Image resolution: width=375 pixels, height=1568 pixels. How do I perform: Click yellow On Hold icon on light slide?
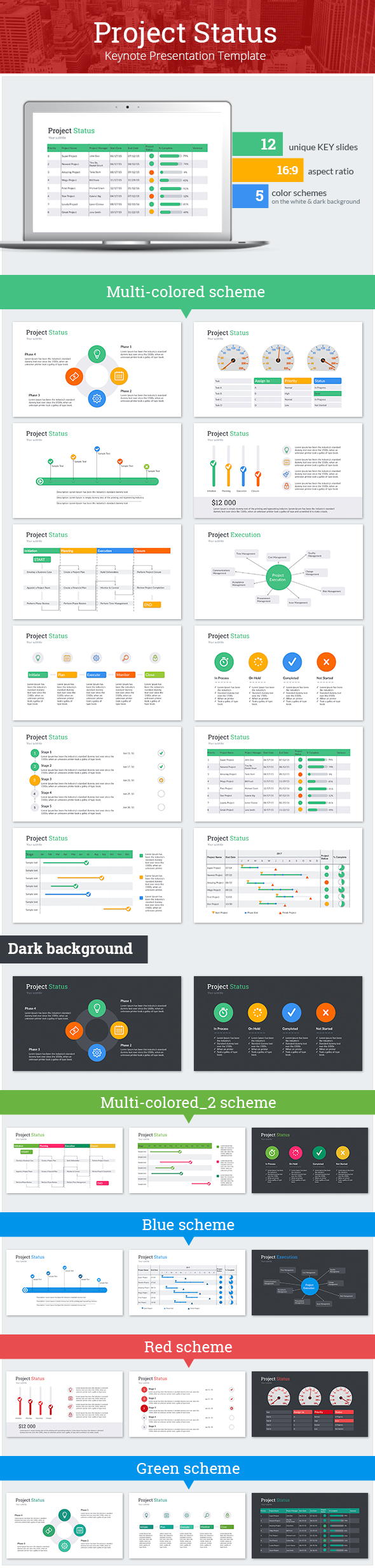pos(257,662)
